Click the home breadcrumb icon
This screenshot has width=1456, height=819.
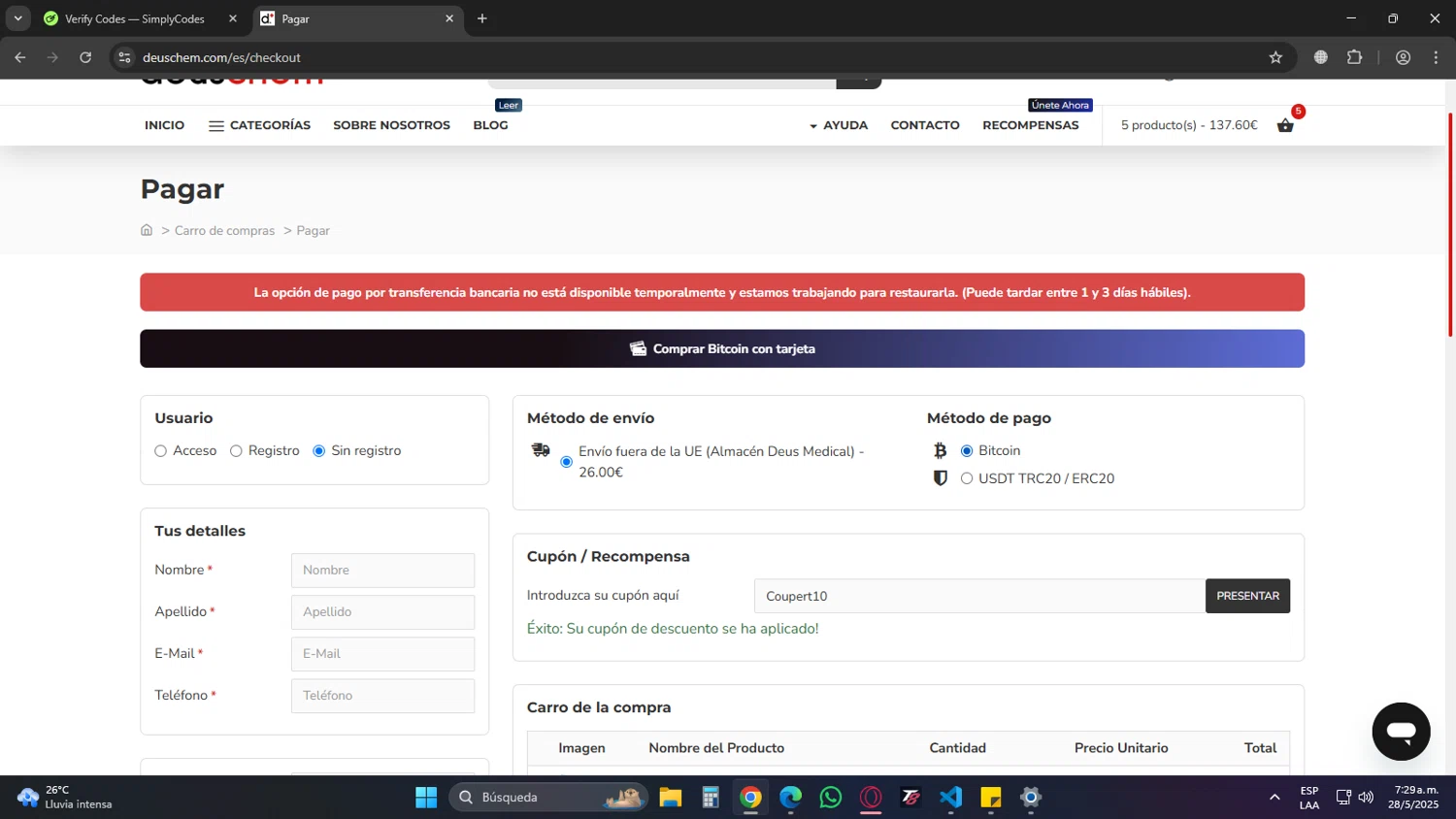(147, 230)
